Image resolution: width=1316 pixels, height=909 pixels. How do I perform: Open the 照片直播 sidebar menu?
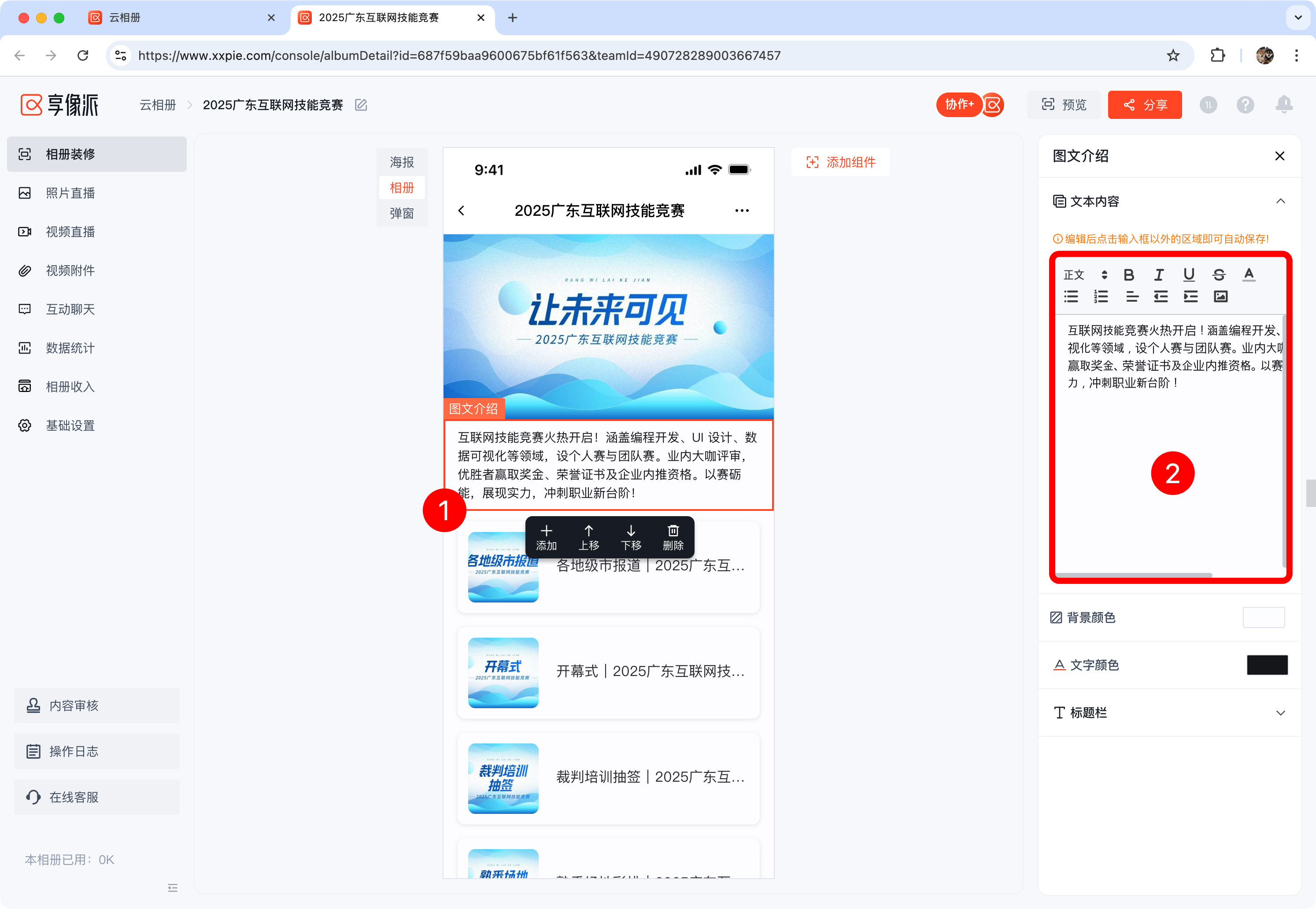[x=70, y=193]
